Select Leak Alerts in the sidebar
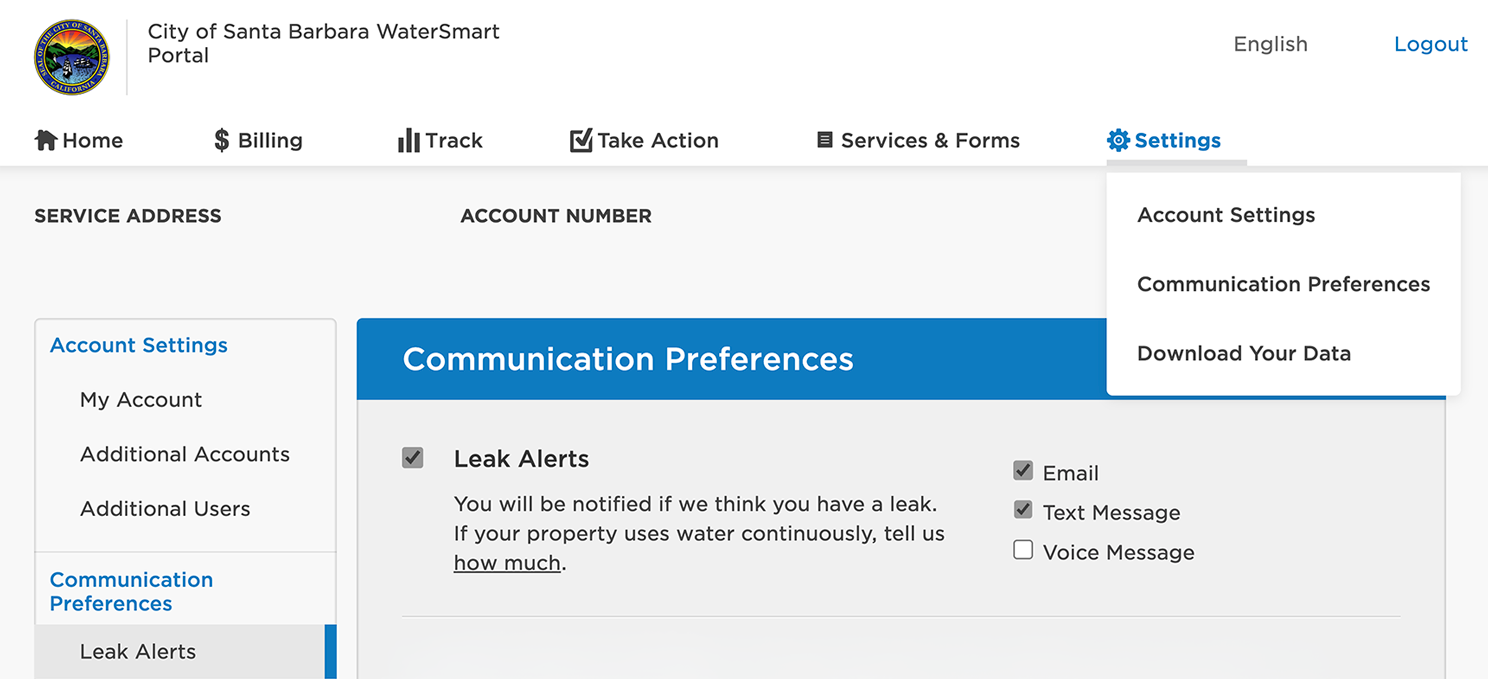This screenshot has height=679, width=1488. point(138,652)
